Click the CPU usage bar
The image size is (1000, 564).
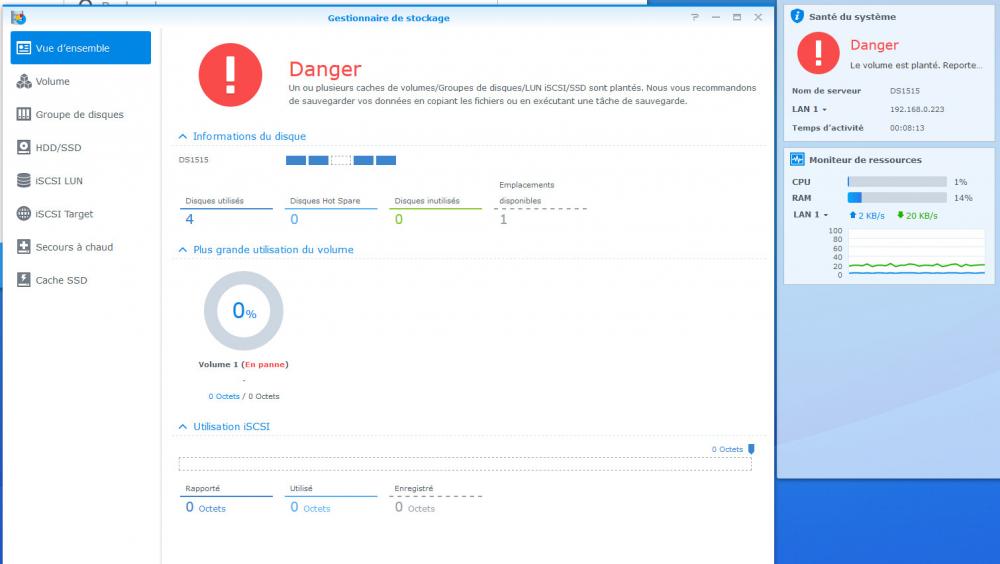coord(897,182)
